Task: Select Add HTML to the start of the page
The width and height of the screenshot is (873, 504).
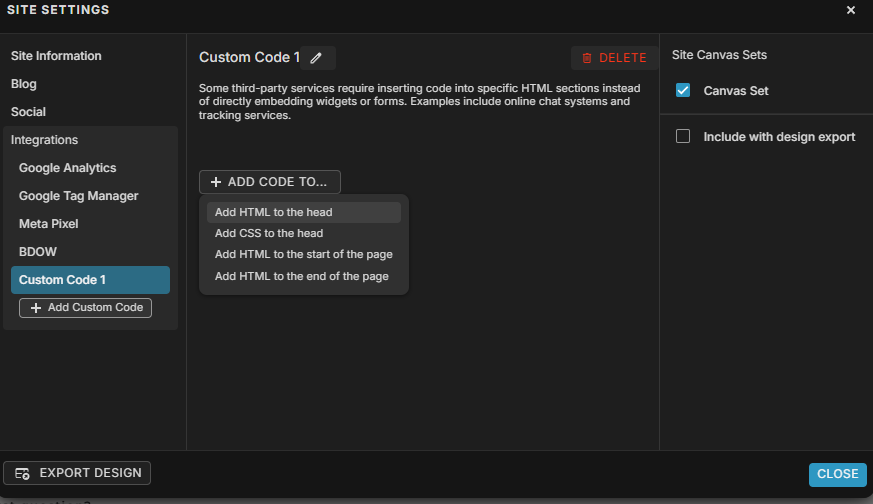Action: click(x=303, y=254)
